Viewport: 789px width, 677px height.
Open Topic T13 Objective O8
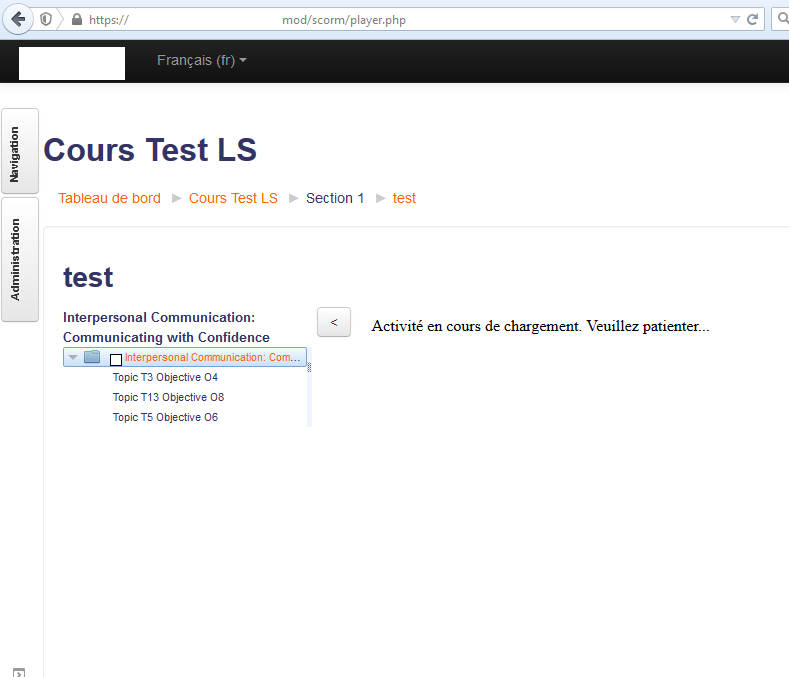coord(168,398)
